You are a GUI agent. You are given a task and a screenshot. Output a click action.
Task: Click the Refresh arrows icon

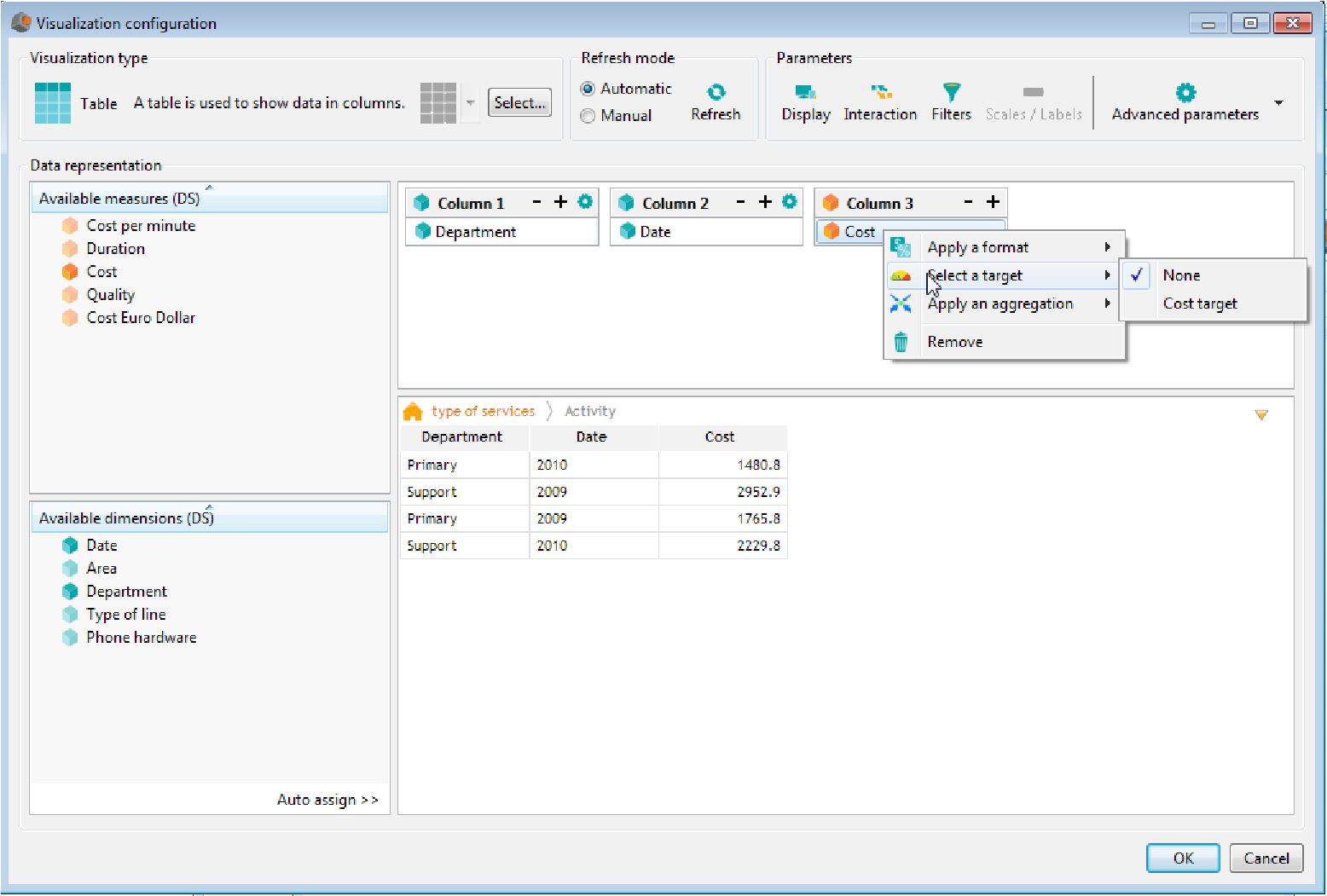(x=716, y=91)
